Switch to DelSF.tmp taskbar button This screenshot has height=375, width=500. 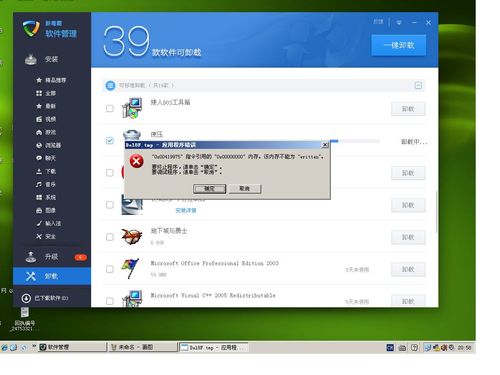[x=213, y=347]
